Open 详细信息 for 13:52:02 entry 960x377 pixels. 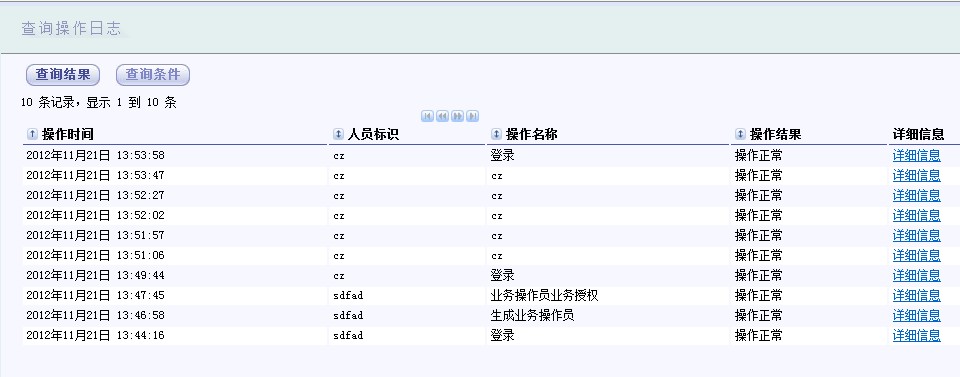pyautogui.click(x=917, y=215)
